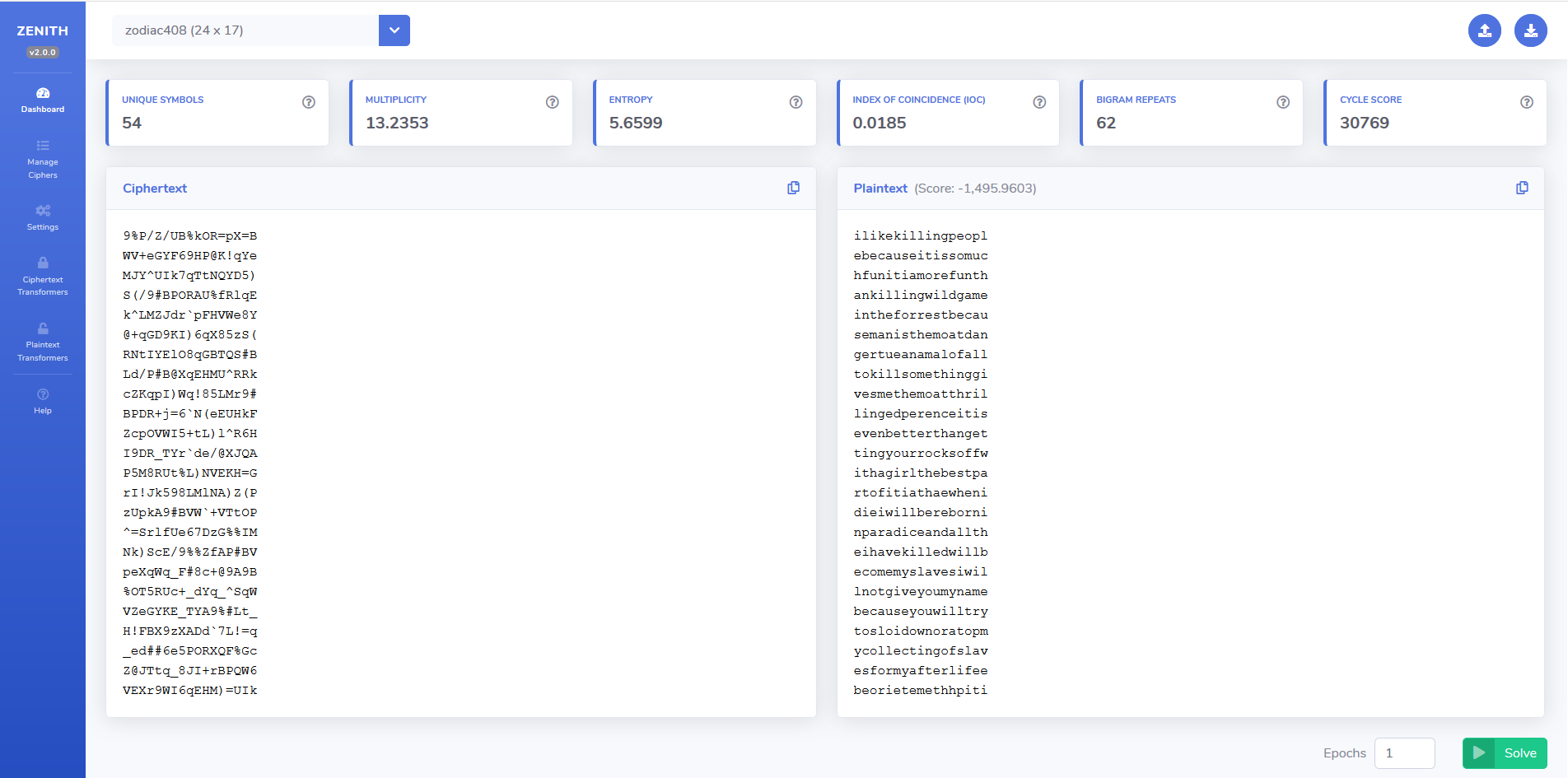
Task: Click the Bigram Repeats value 62
Action: (x=1106, y=123)
